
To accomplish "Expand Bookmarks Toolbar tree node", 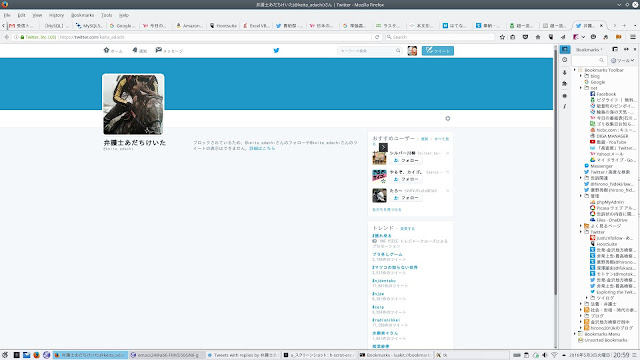I will [575, 70].
